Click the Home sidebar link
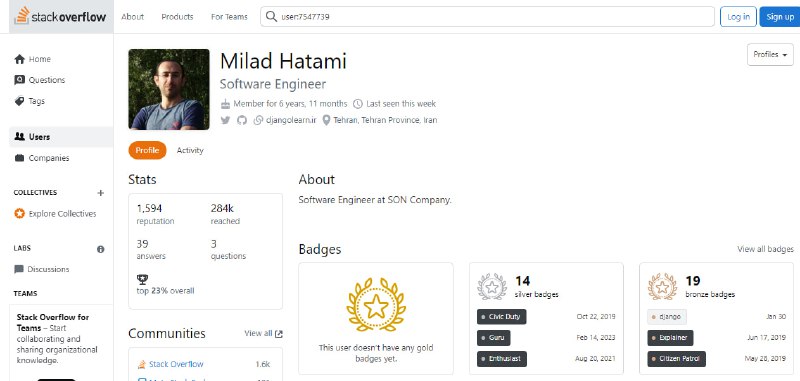 pyautogui.click(x=39, y=59)
